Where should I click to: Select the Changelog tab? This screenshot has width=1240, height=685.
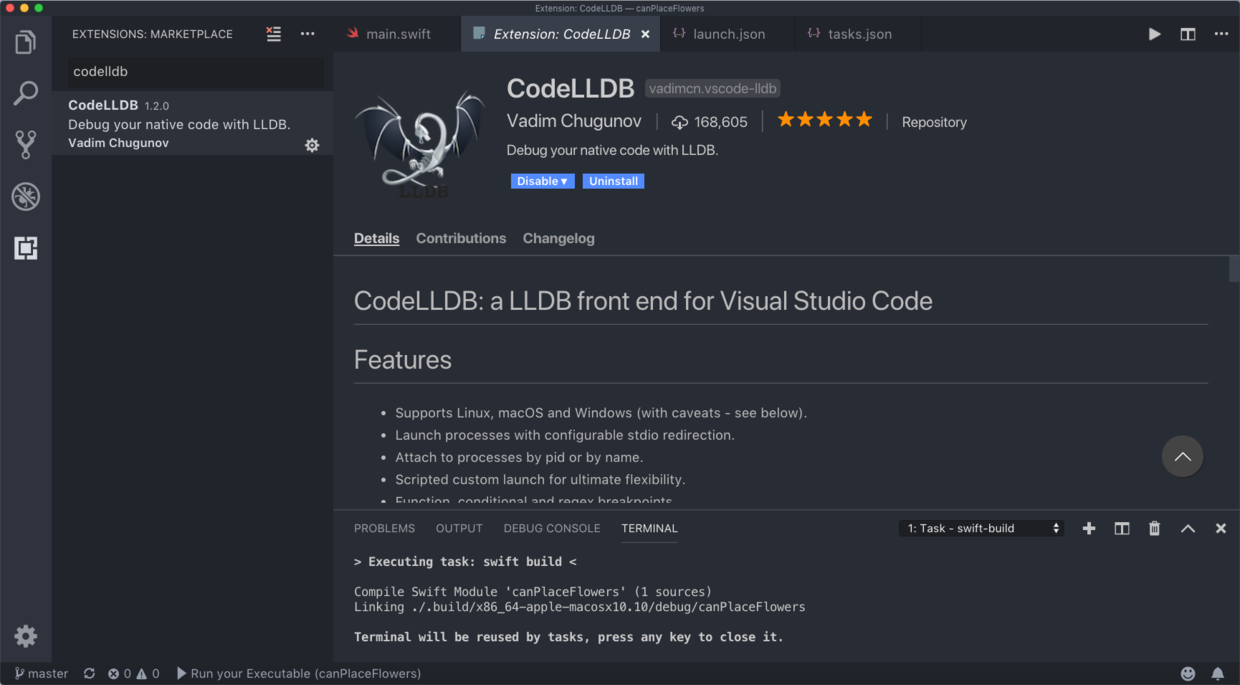pyautogui.click(x=559, y=238)
